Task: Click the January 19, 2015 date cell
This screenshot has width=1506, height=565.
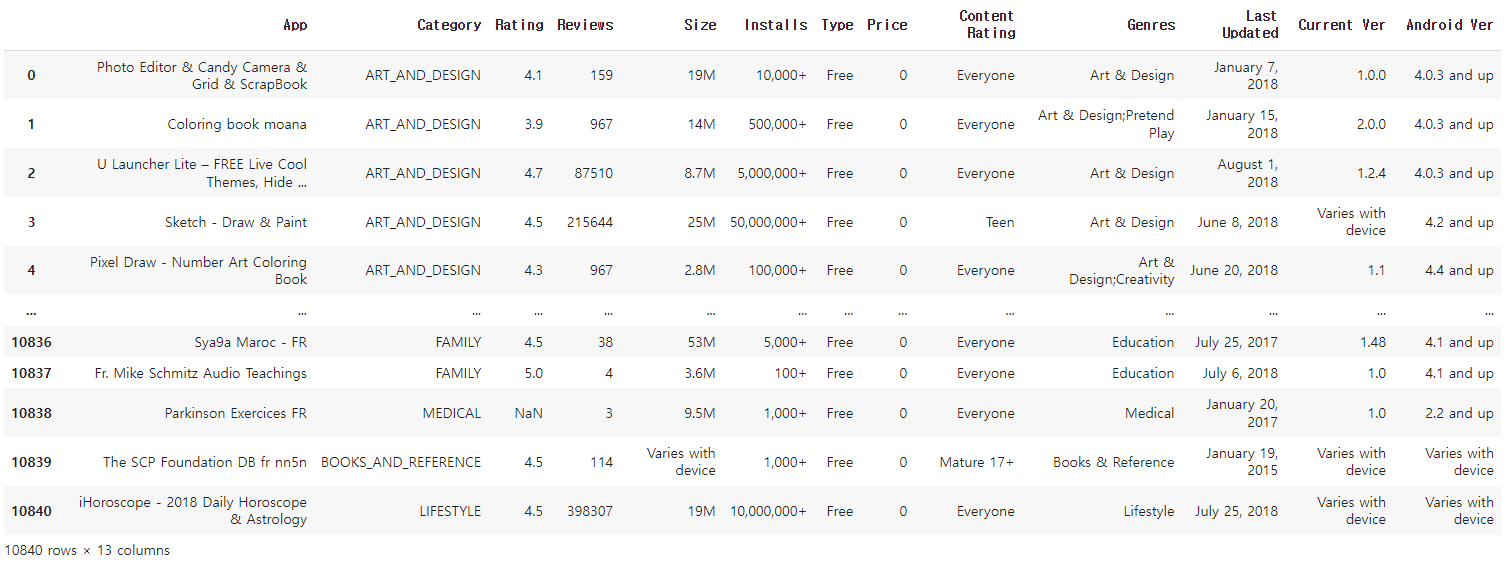Action: [x=1242, y=462]
